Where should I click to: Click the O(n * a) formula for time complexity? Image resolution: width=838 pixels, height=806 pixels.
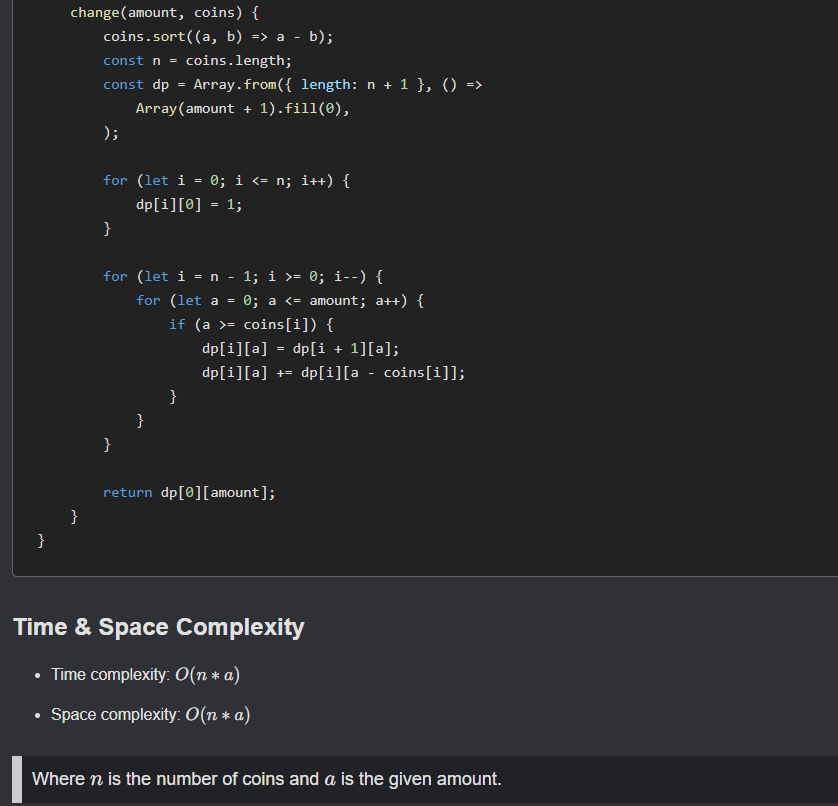pyautogui.click(x=206, y=675)
